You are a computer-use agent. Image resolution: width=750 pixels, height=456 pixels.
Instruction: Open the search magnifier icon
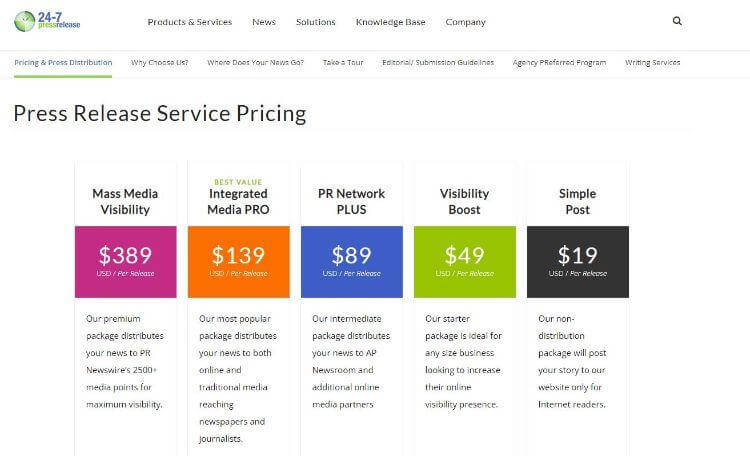coord(677,21)
